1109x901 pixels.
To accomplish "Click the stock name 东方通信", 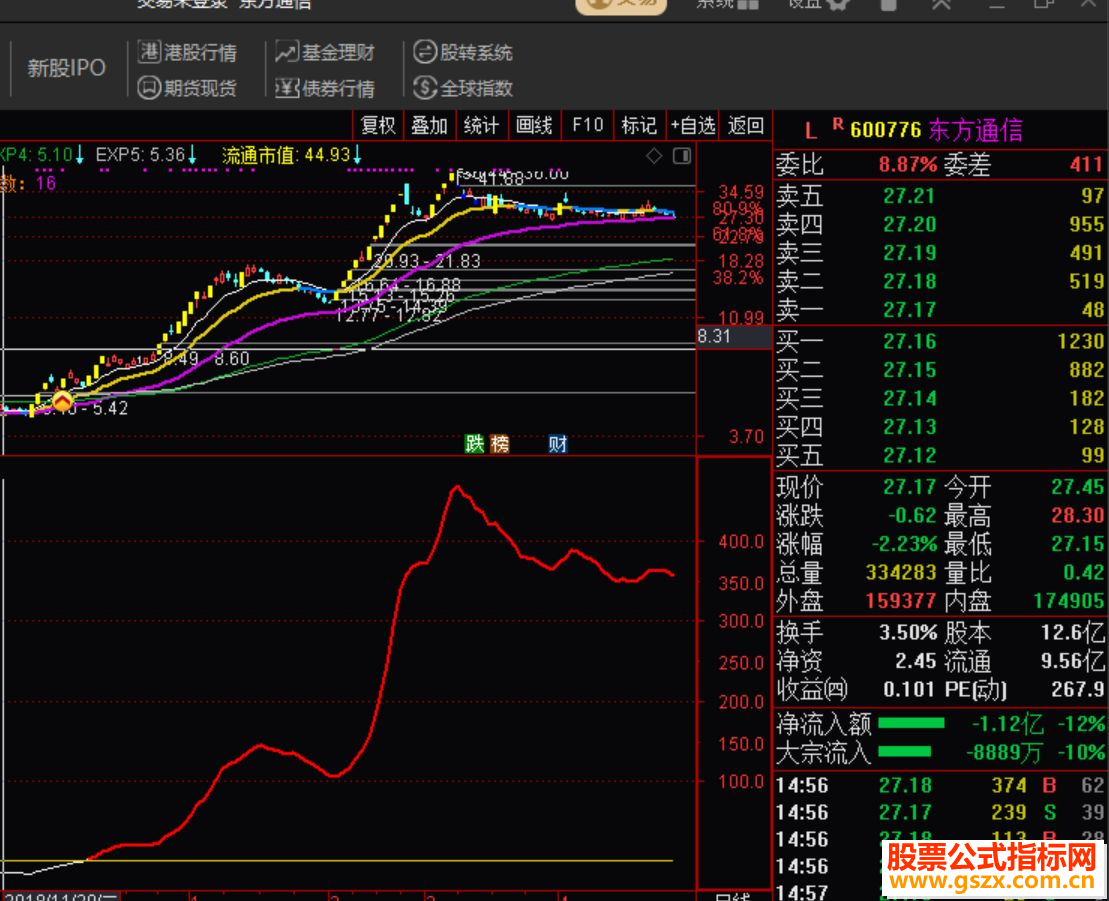I will click(976, 130).
